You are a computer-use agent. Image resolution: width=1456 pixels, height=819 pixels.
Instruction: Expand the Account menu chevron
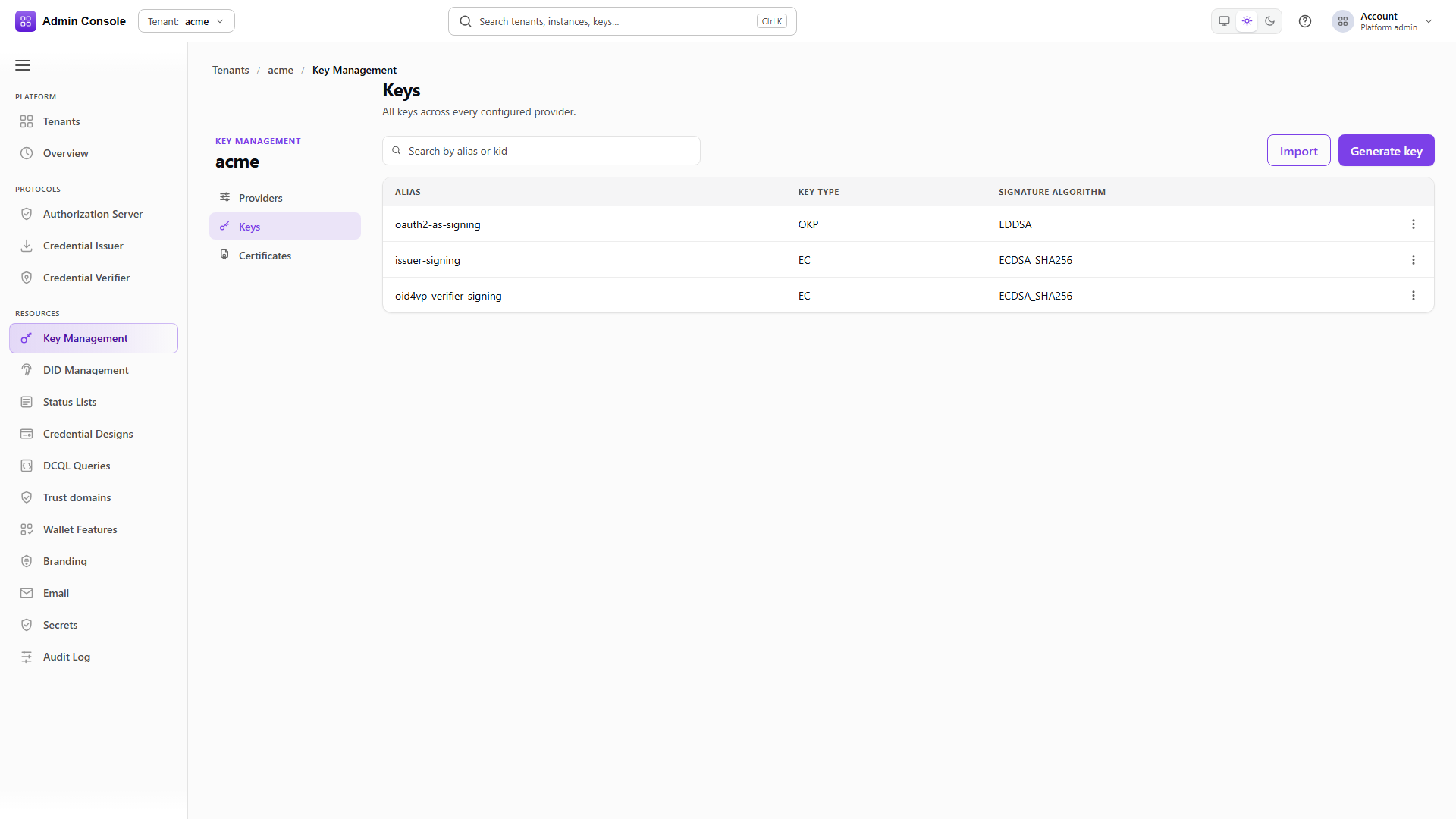pyautogui.click(x=1429, y=21)
